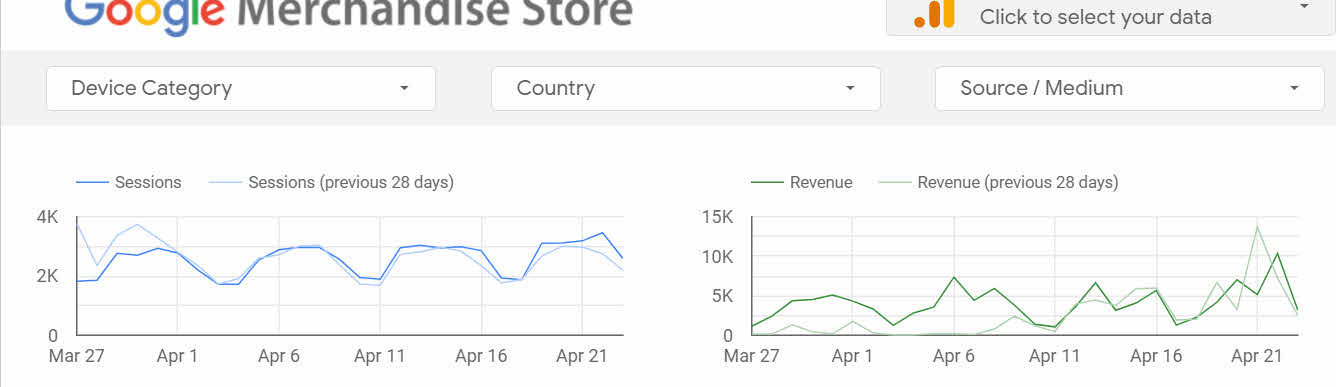The width and height of the screenshot is (1336, 387).
Task: Click the 'Apr 11' label on Revenue chart
Action: [1055, 356]
